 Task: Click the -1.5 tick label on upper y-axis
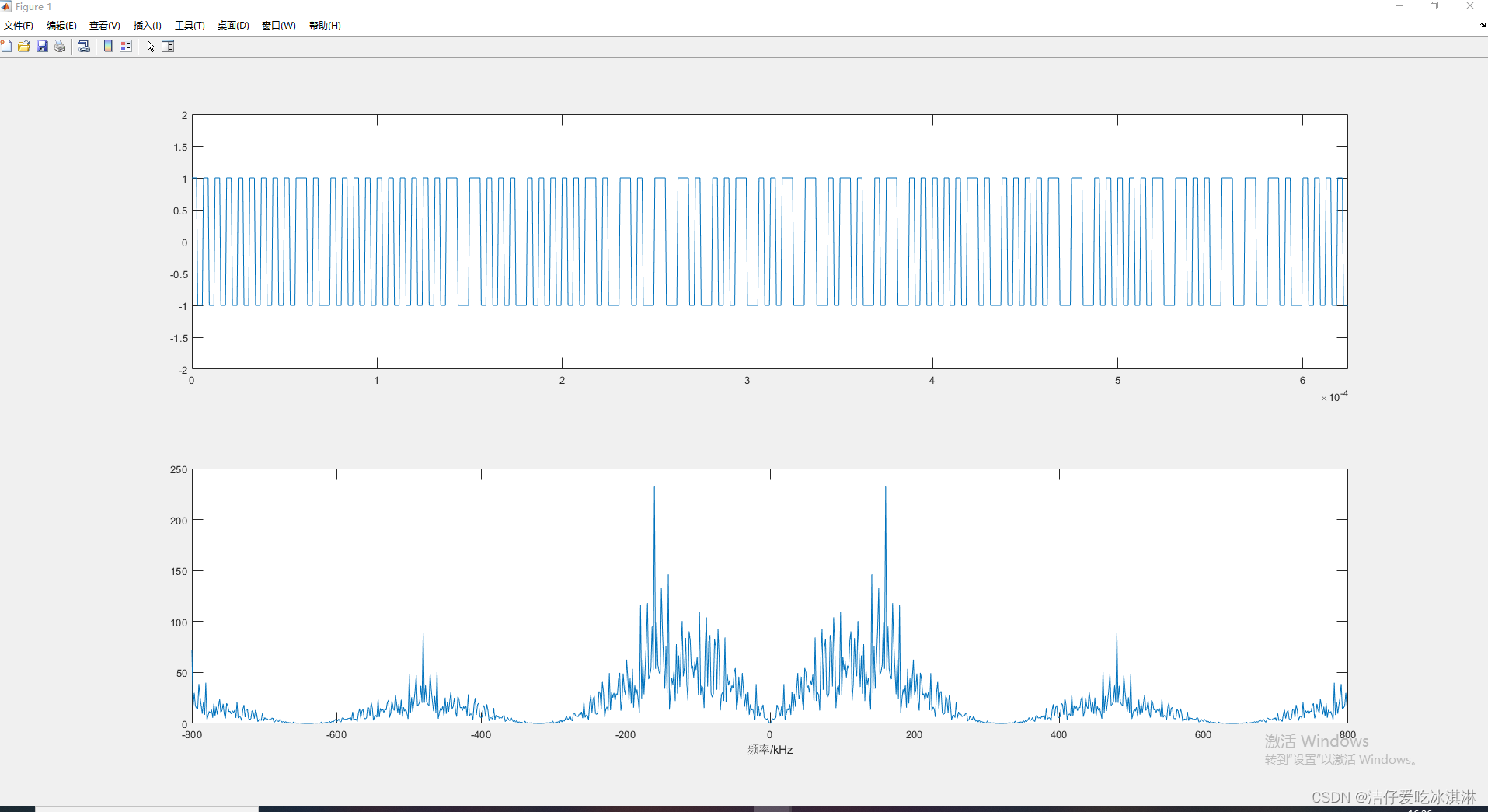point(179,339)
